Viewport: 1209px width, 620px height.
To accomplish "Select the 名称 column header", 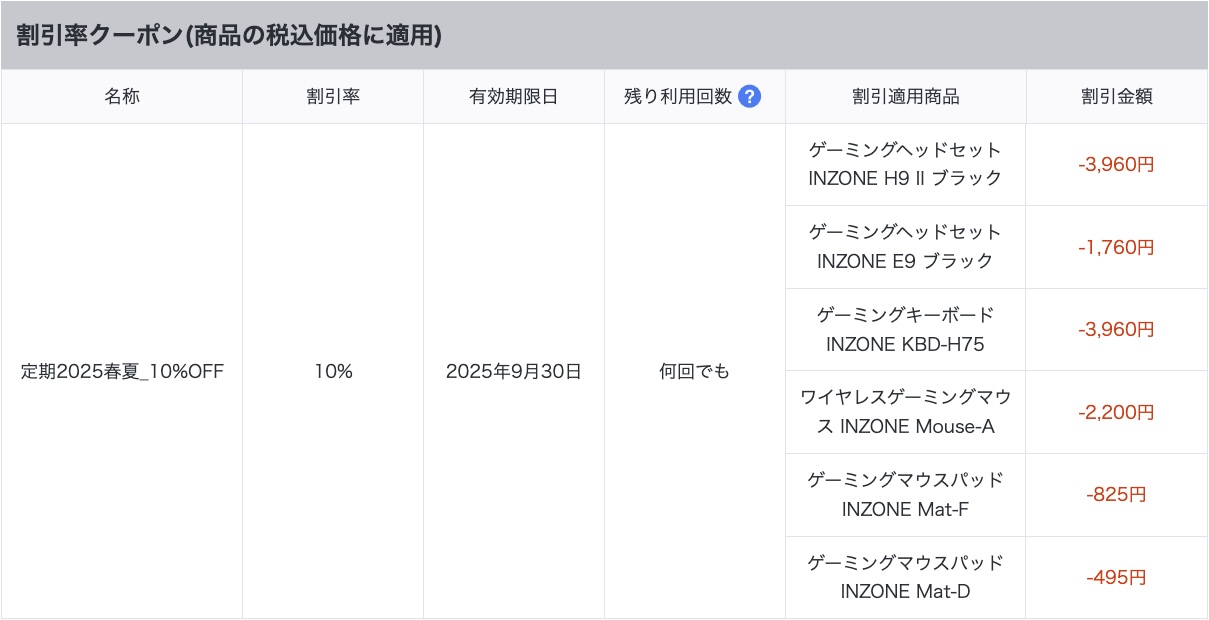I will pos(122,97).
